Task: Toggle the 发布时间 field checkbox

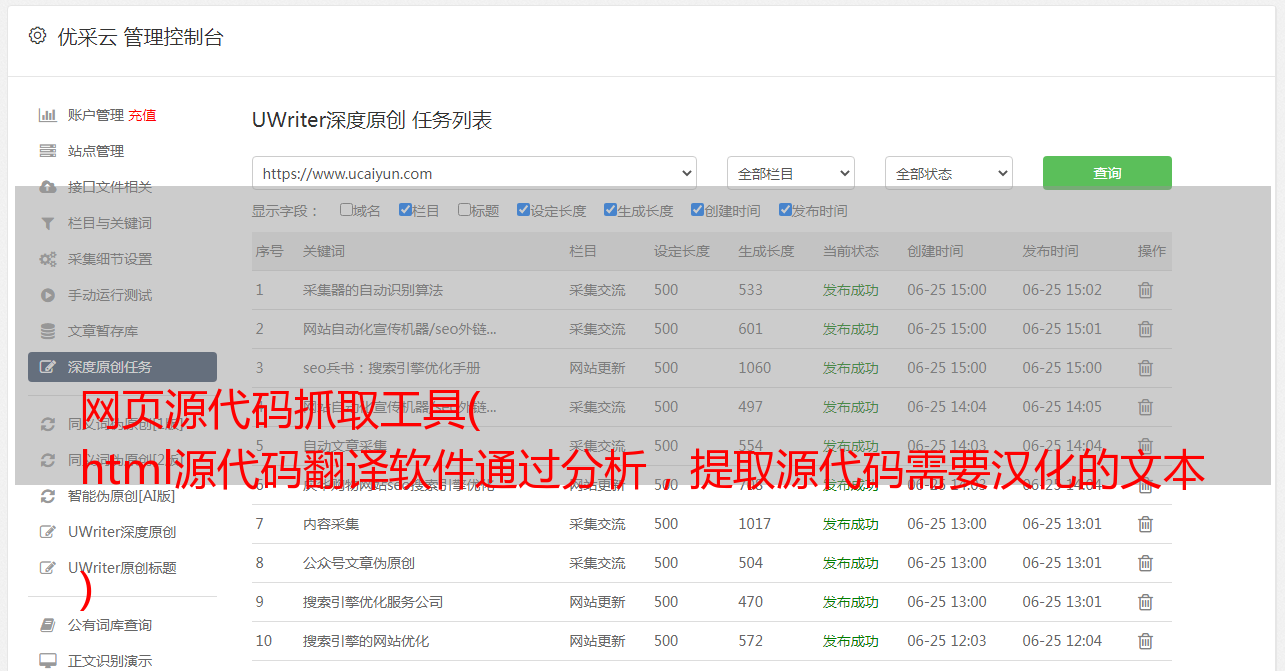Action: (784, 210)
